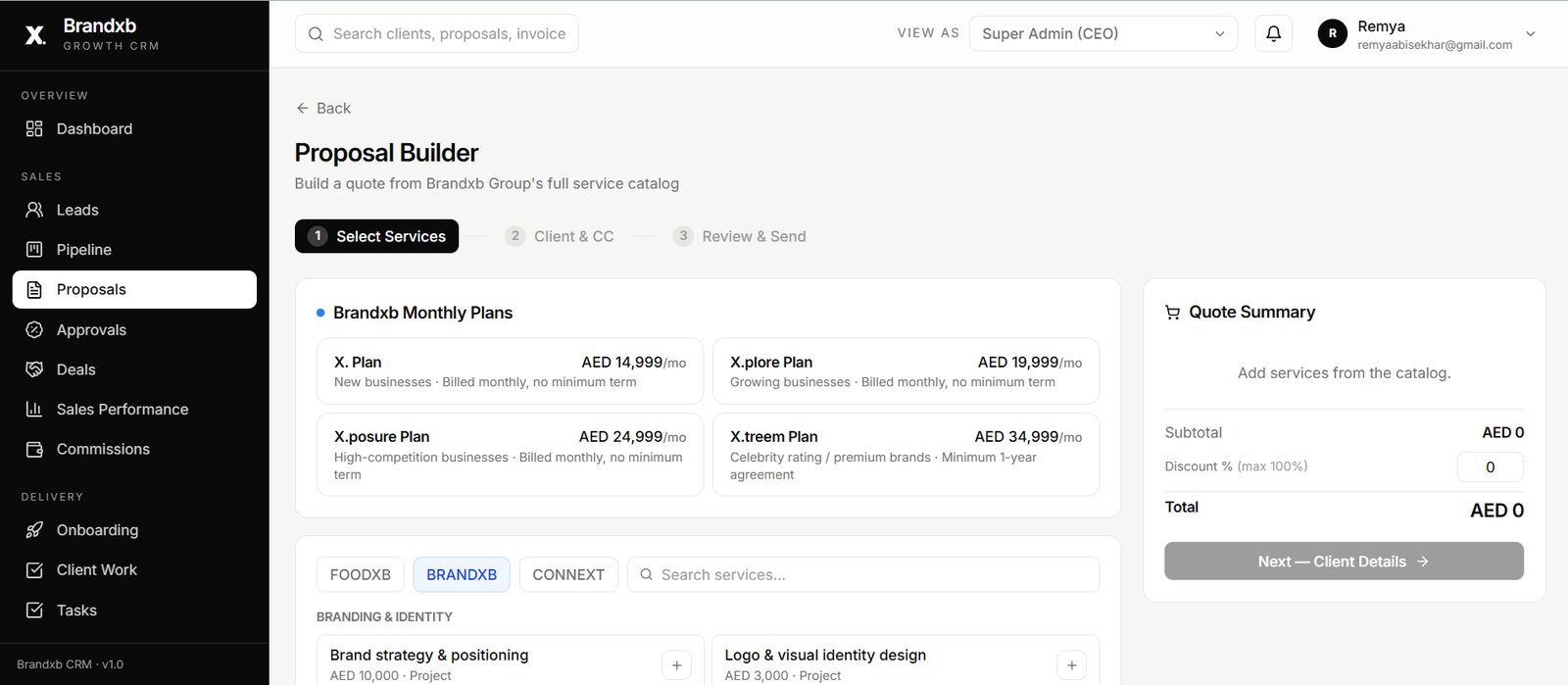Click the Leads people icon
Screen dimensions: 1568x685
coord(34,210)
